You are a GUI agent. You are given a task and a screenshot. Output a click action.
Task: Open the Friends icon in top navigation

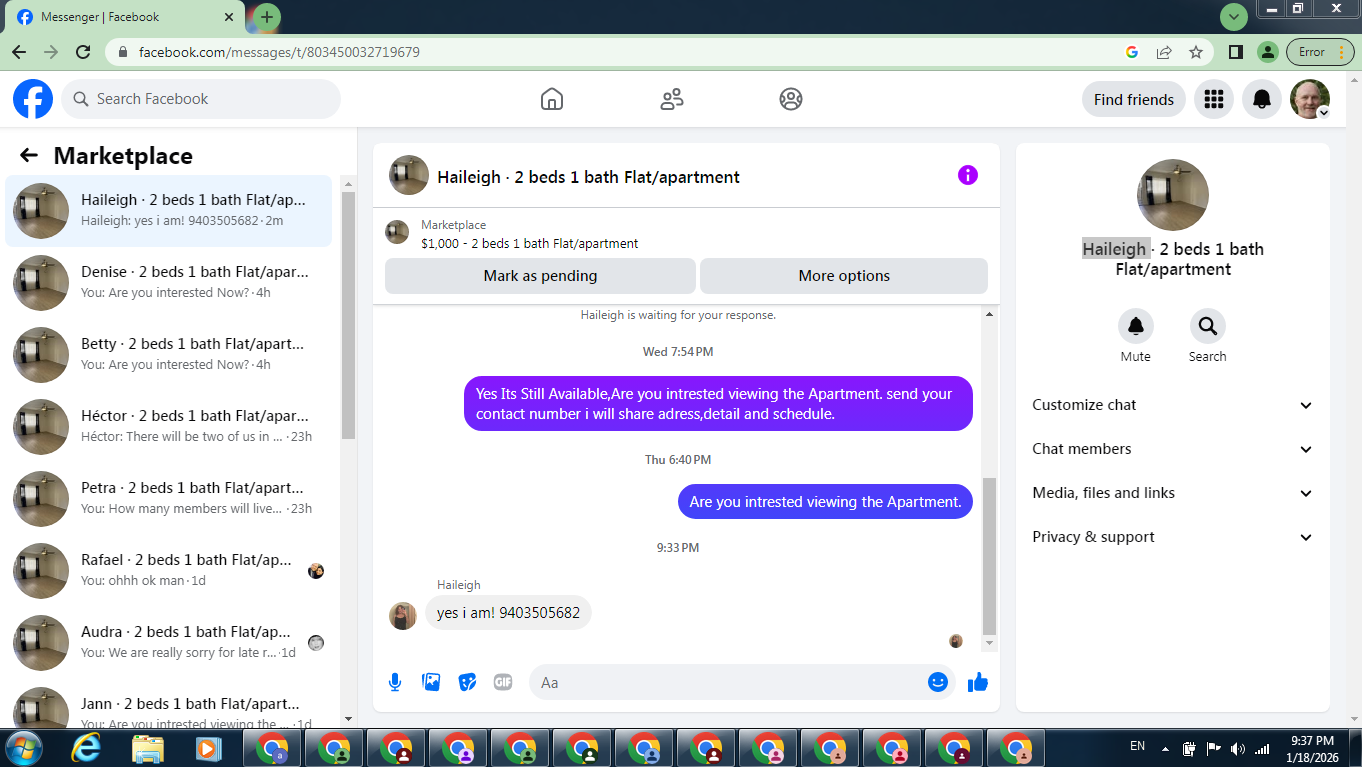coord(672,99)
